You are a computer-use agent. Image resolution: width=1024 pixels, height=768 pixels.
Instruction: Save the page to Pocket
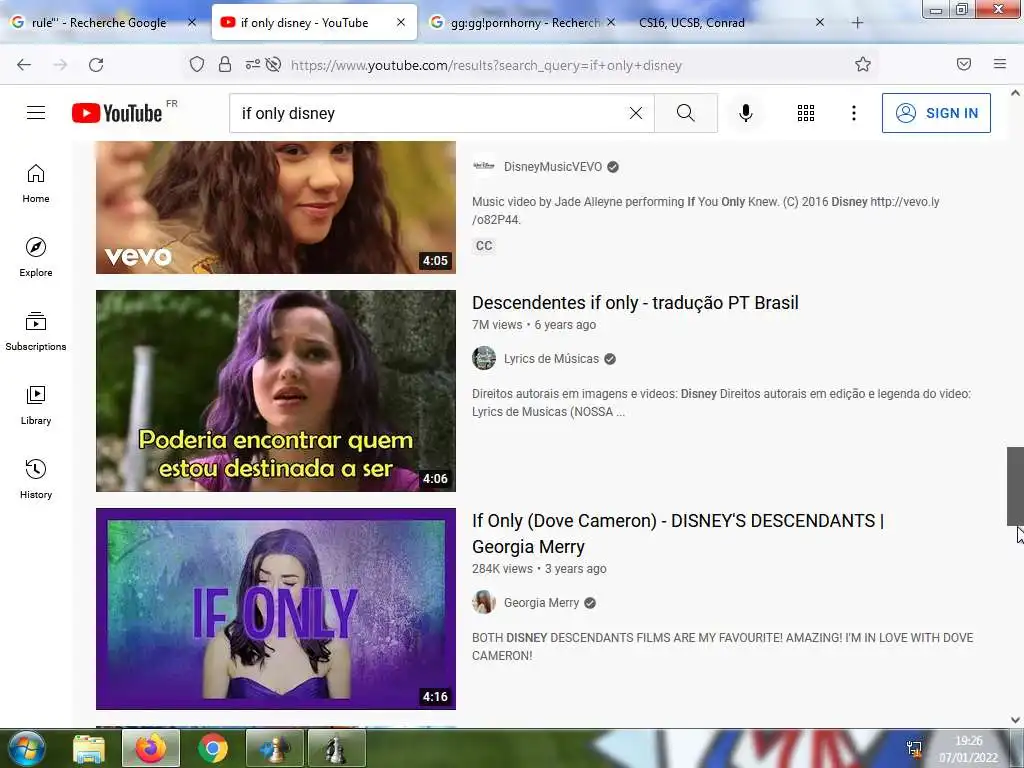(964, 64)
